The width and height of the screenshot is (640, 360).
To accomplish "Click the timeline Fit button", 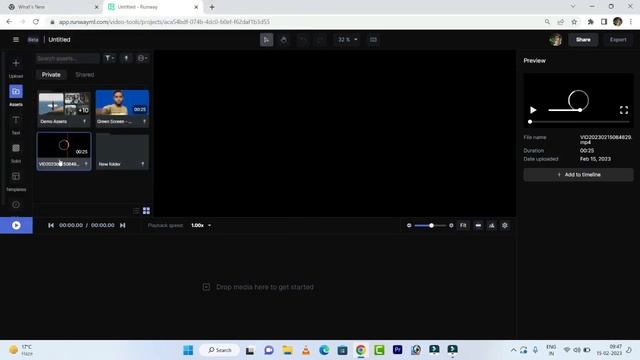I will [x=463, y=225].
